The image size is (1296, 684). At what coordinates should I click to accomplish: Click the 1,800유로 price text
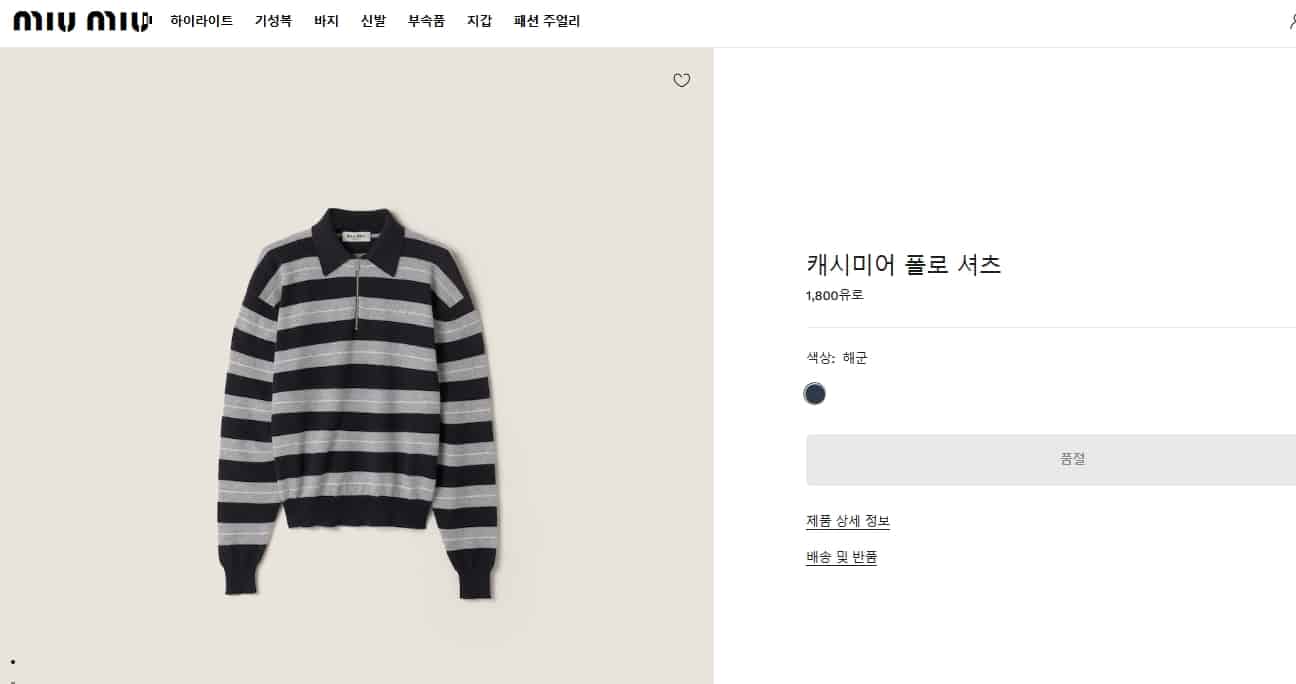(x=834, y=295)
